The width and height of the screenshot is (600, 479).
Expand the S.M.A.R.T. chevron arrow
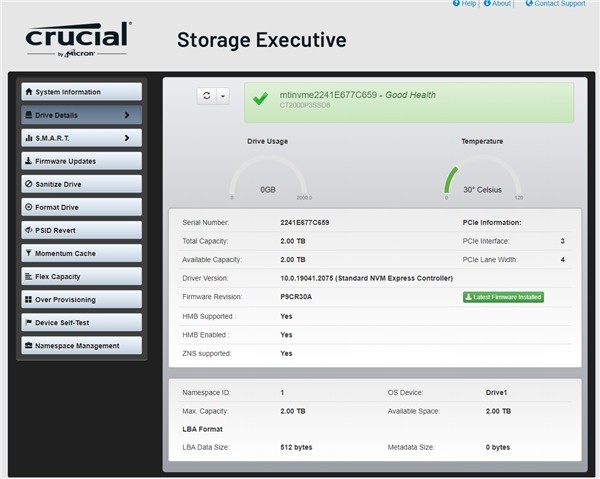coord(127,138)
